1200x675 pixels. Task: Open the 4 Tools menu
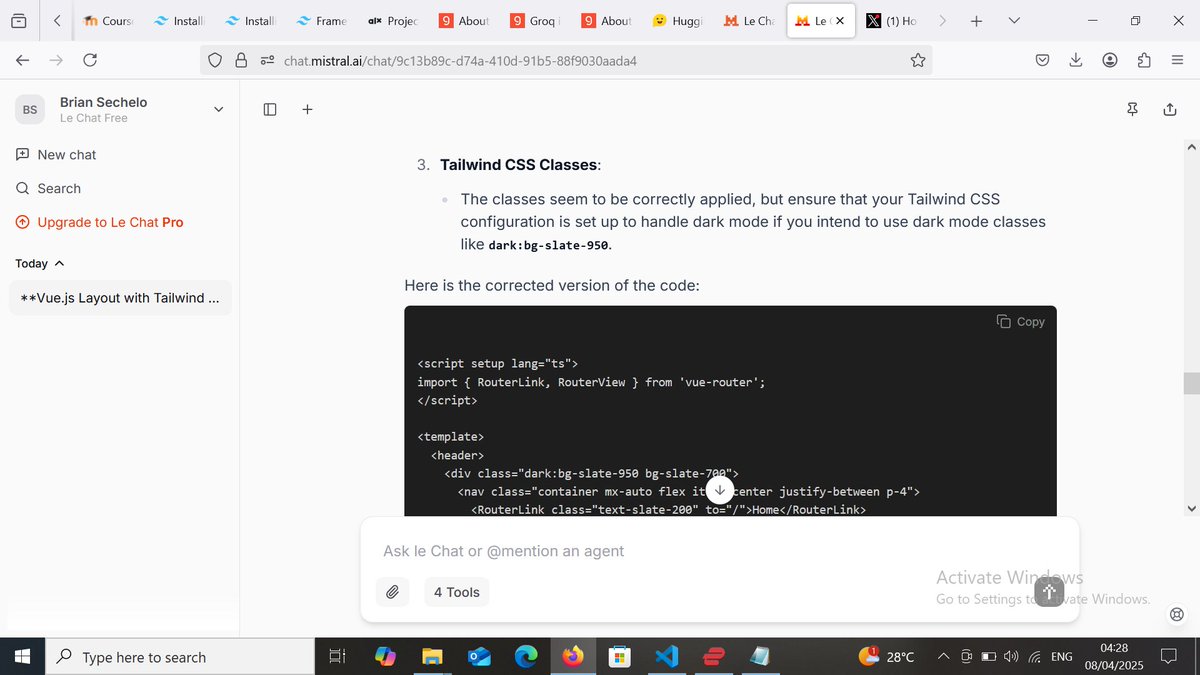457,592
